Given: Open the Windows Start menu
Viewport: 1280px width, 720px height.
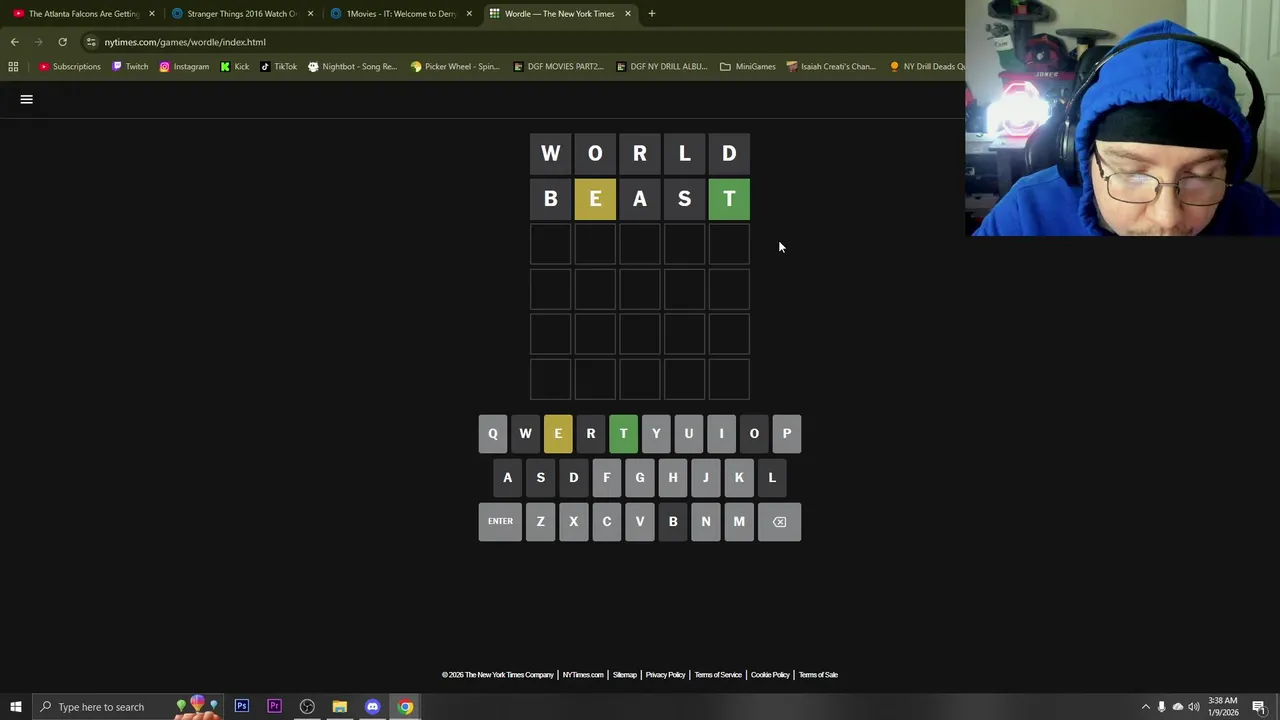Looking at the screenshot, I should (x=15, y=707).
